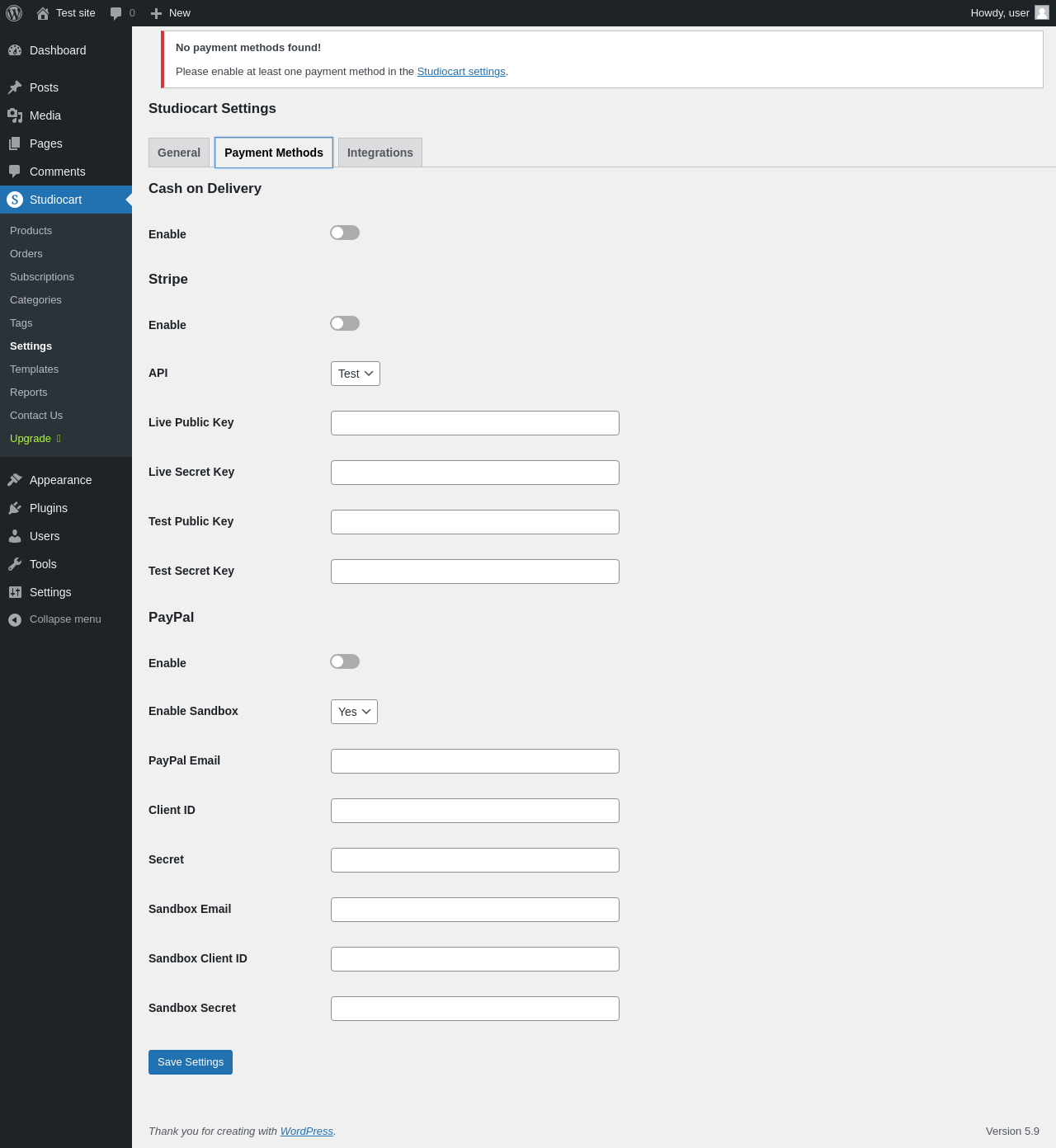1056x1148 pixels.
Task: Click the Test site name link
Action: pos(76,13)
